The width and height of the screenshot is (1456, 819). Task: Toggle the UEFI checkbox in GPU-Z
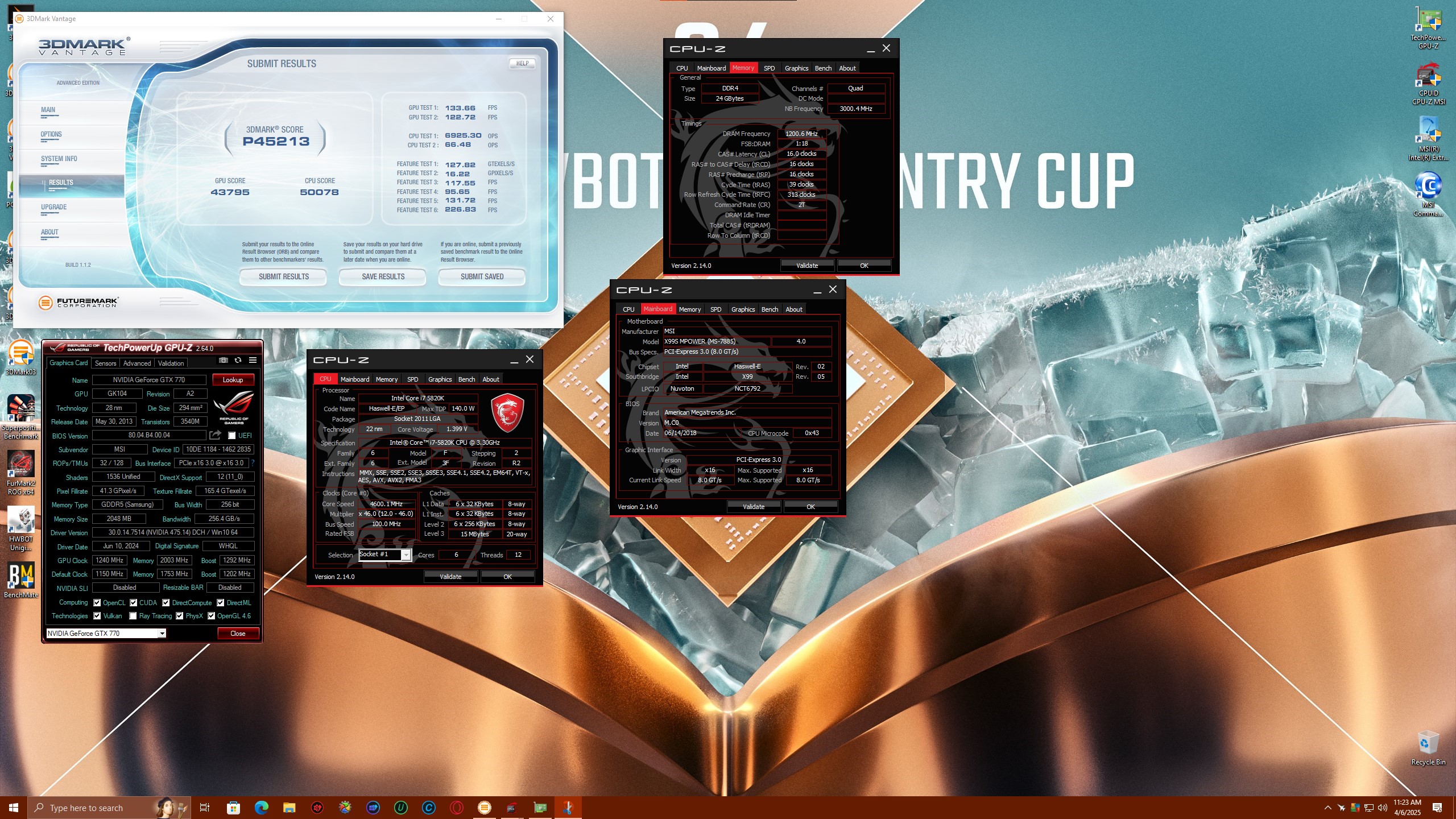pyautogui.click(x=231, y=436)
